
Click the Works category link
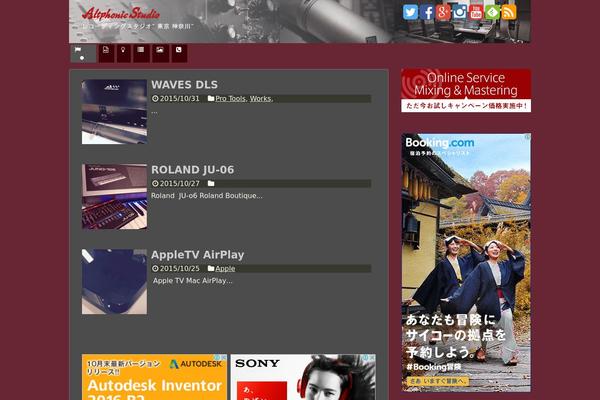(x=260, y=98)
